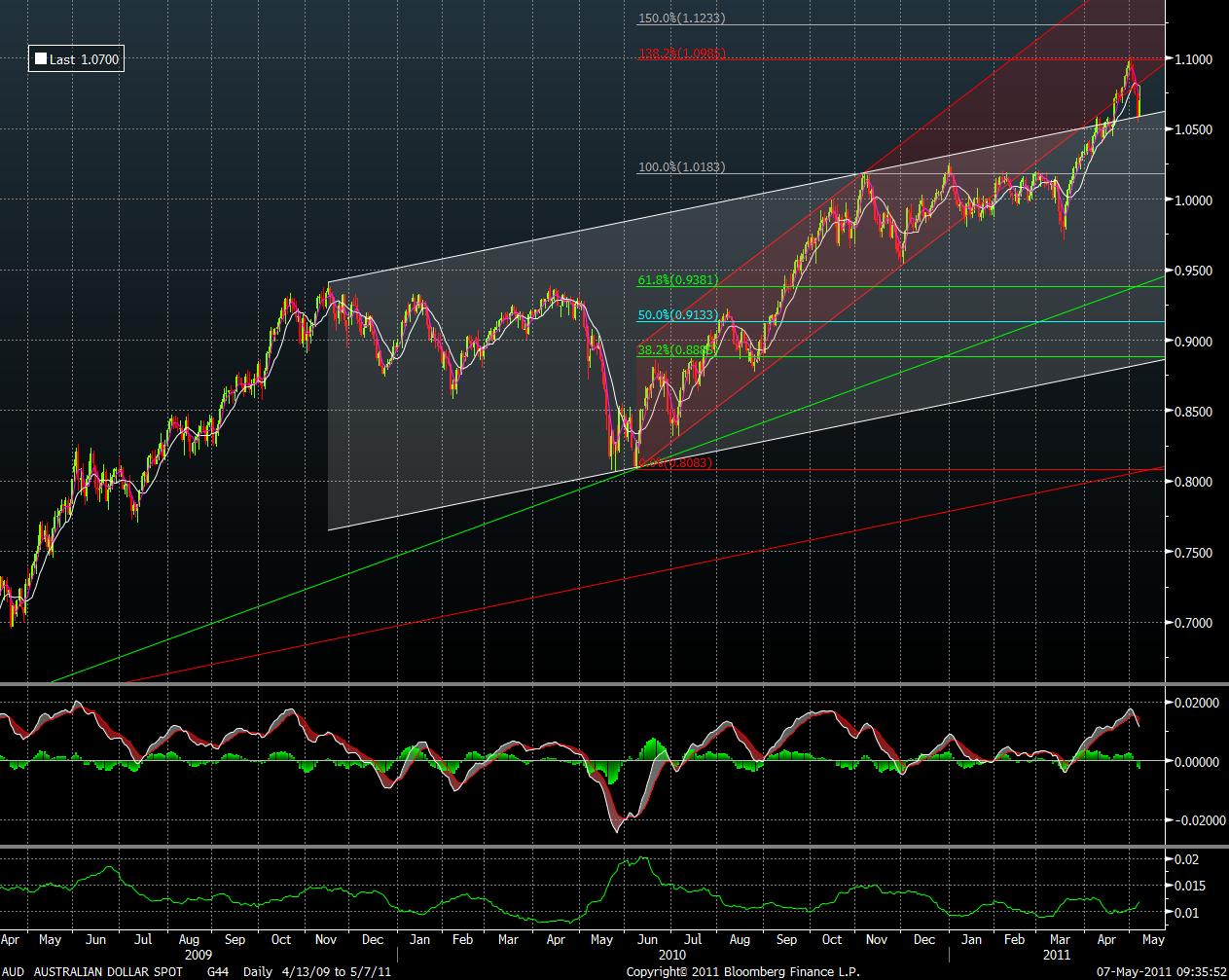
Task: Select the 2010 year marker on timeline
Action: point(671,957)
